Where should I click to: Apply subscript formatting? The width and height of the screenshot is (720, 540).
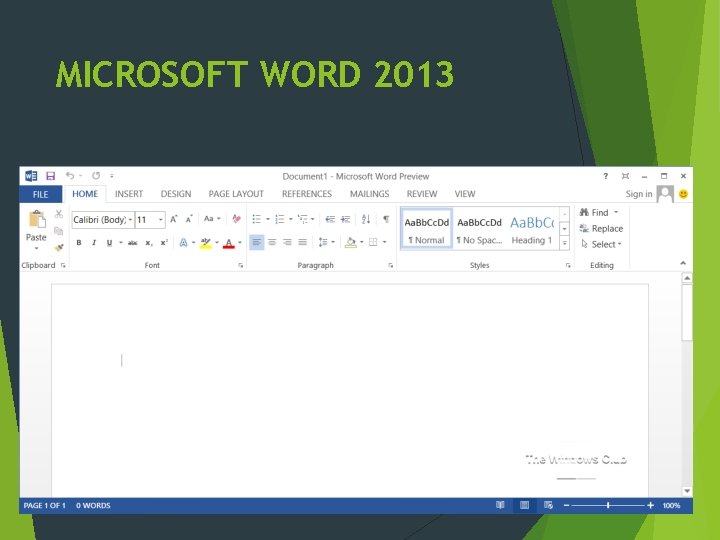[149, 243]
